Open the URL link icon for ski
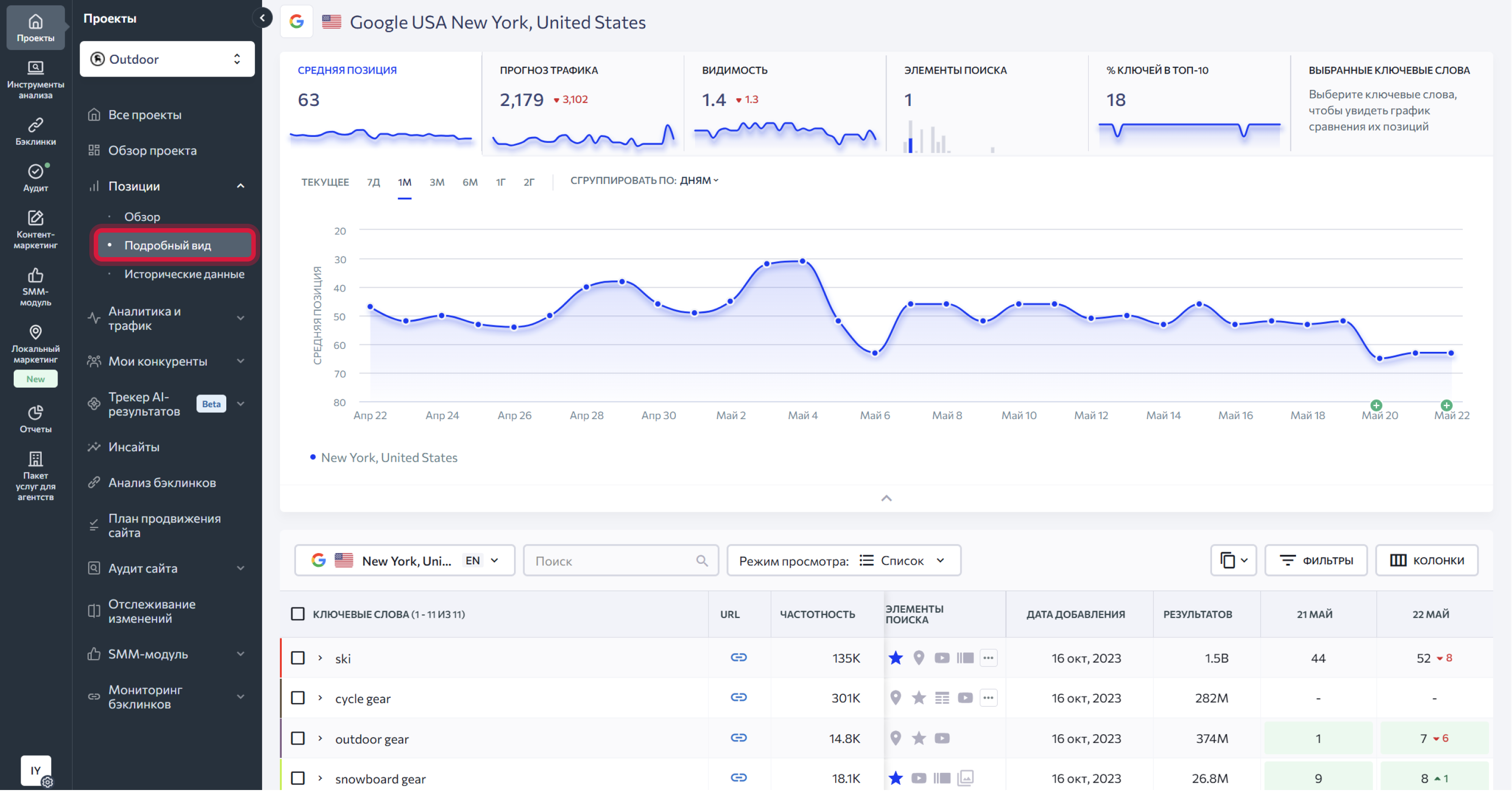Image resolution: width=1512 pixels, height=791 pixels. point(738,657)
